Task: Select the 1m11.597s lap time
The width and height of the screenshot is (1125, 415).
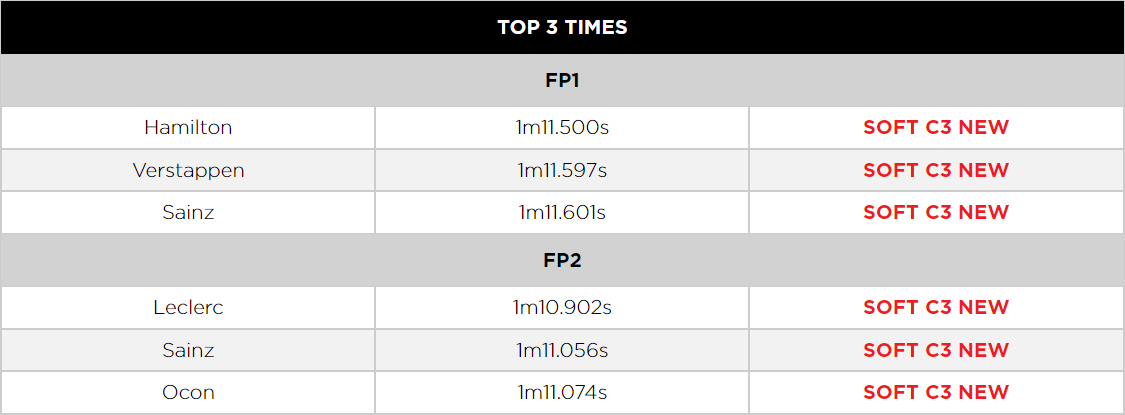Action: [562, 170]
